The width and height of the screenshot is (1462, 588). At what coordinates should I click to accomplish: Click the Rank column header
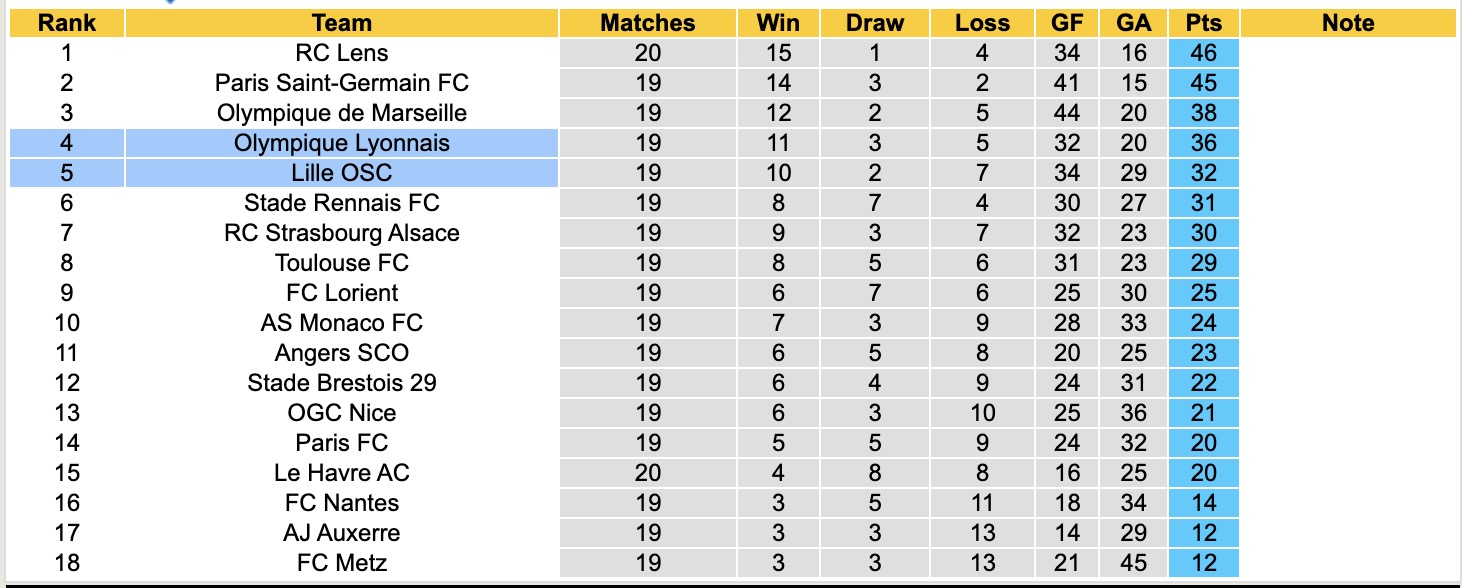[x=67, y=23]
